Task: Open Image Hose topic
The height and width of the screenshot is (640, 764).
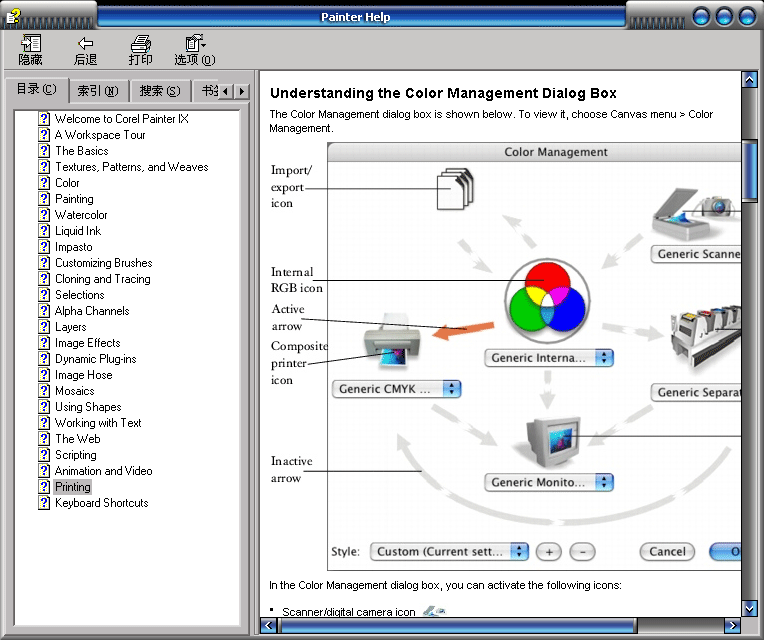Action: pos(83,376)
